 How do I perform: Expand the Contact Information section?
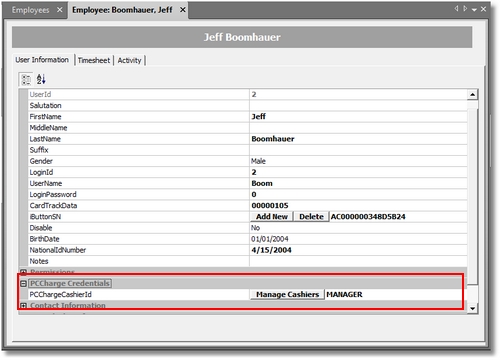coord(23,305)
